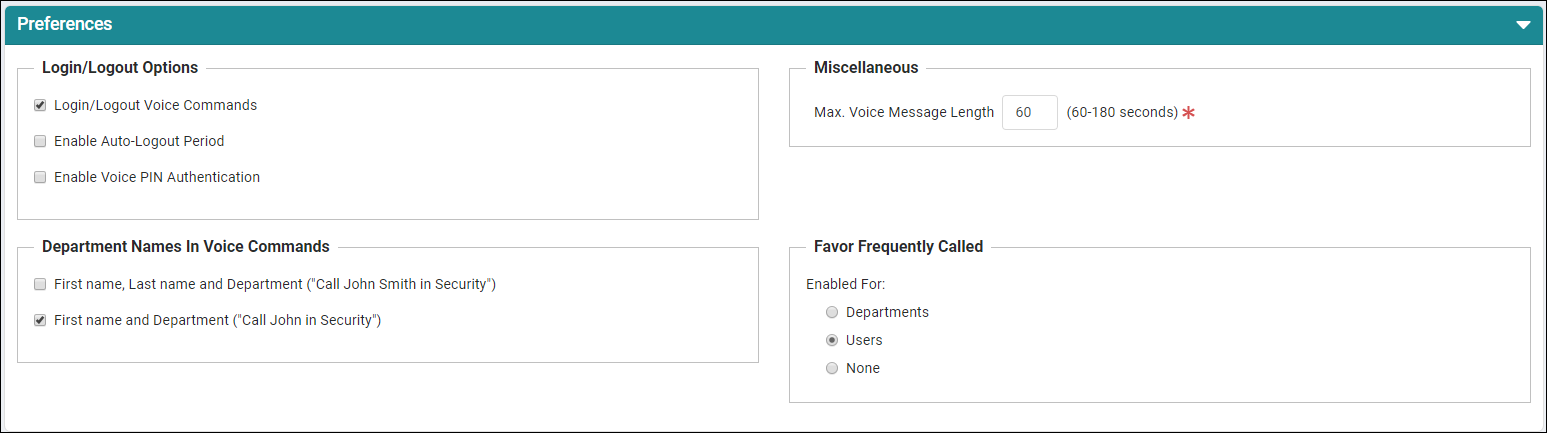Uncheck Login/Logout Voice Commands checkbox
The width and height of the screenshot is (1547, 433).
point(40,105)
